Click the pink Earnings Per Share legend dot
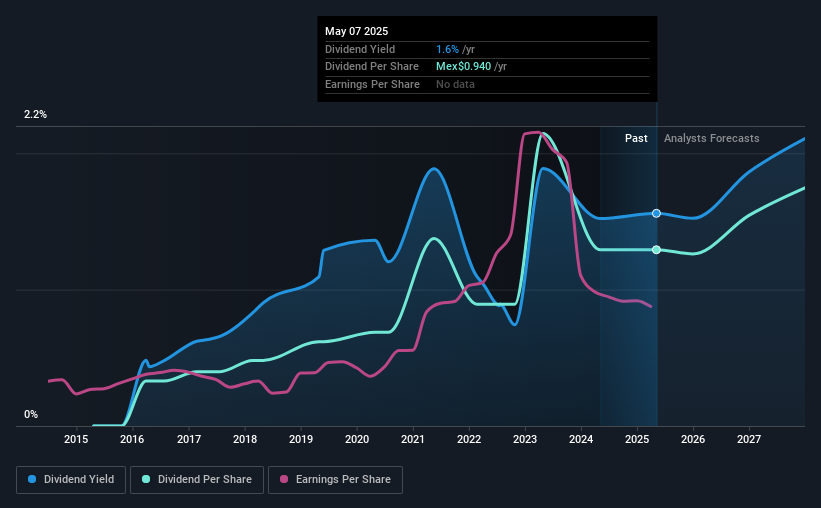The width and height of the screenshot is (821, 508). 284,479
